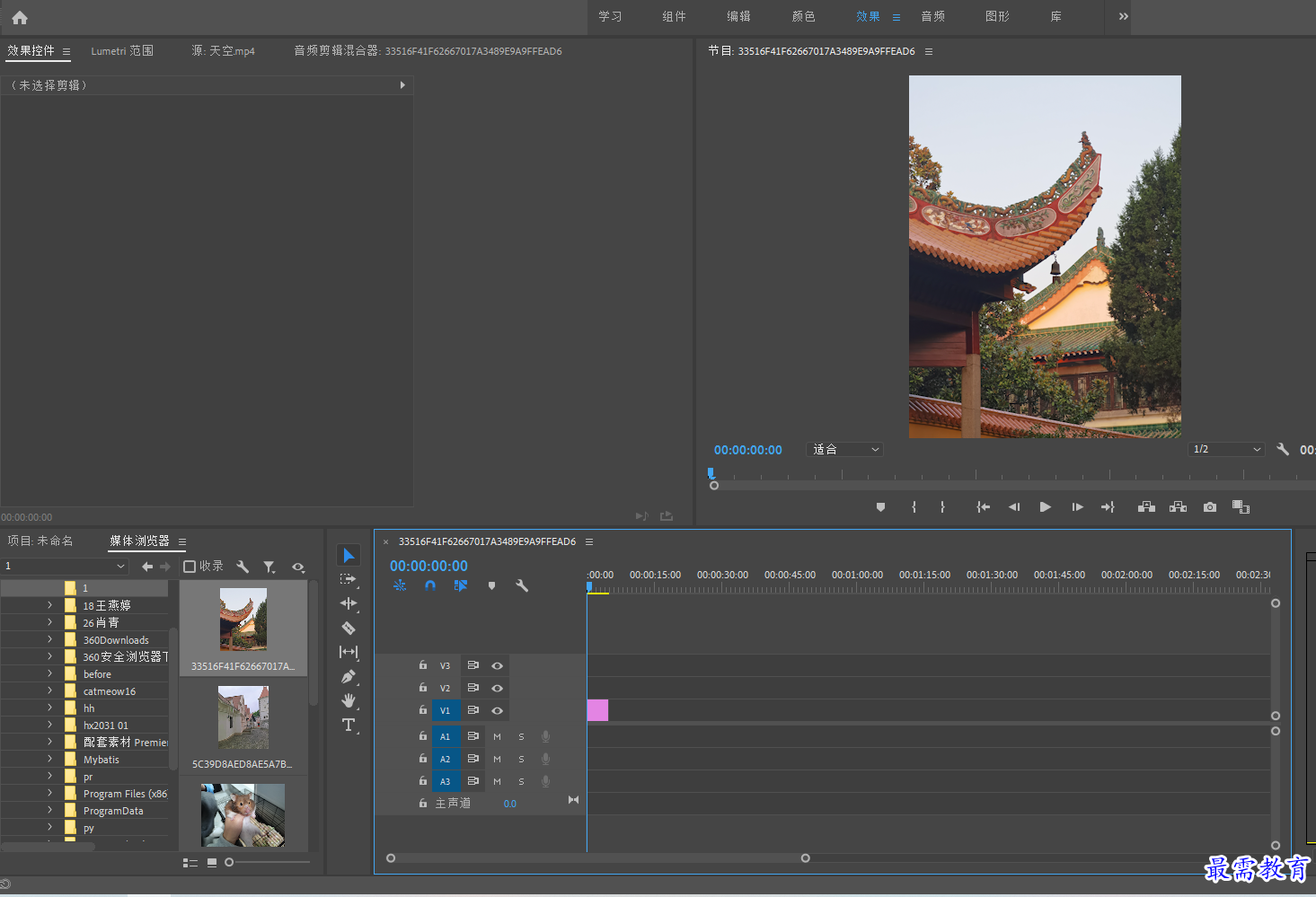
Task: Open timeline display settings wrench
Action: (x=522, y=585)
